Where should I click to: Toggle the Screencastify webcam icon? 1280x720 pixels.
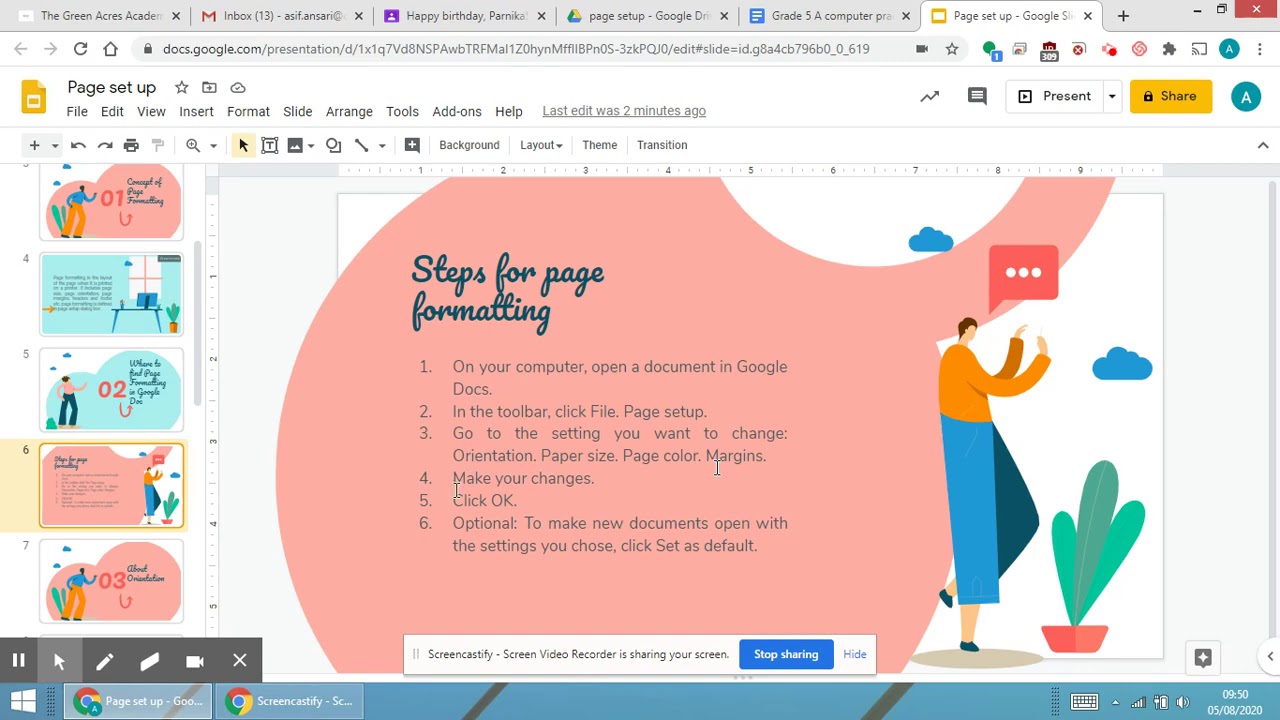click(x=195, y=660)
